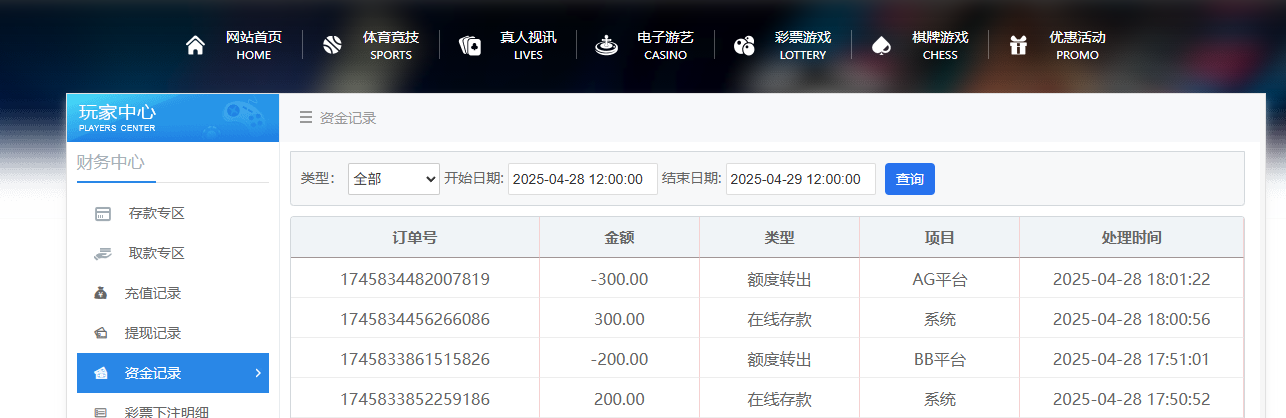Click the -200.00 amount cell
The width and height of the screenshot is (1286, 418).
[619, 359]
